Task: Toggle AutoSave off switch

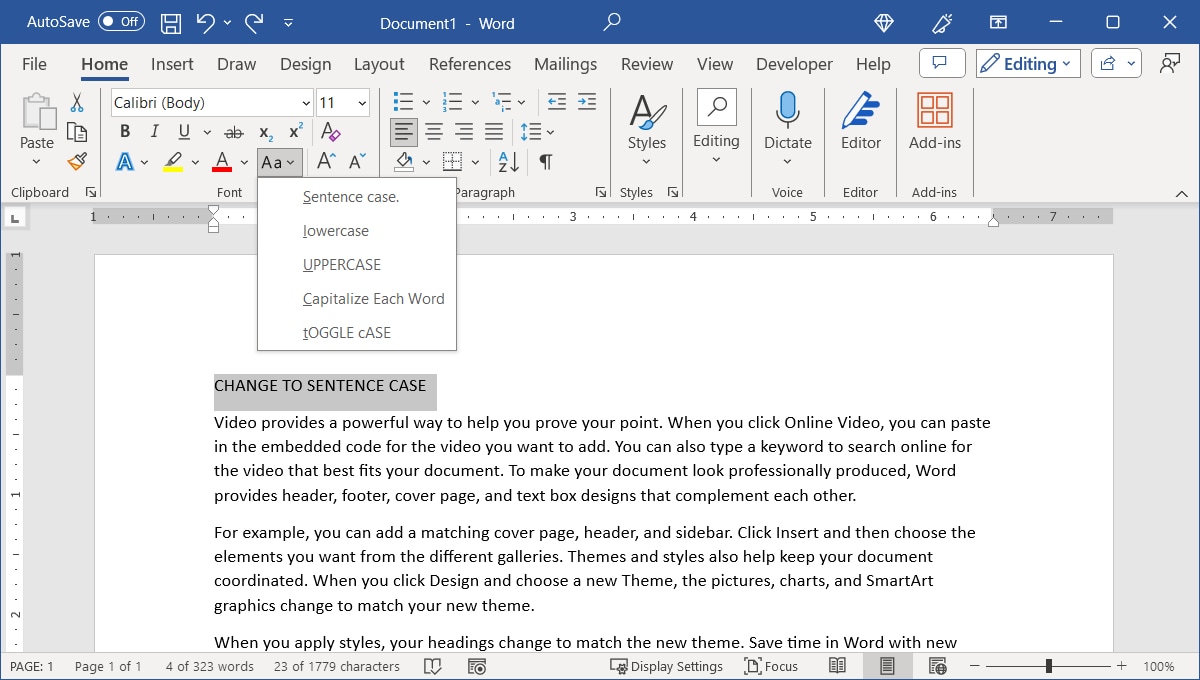Action: [120, 21]
